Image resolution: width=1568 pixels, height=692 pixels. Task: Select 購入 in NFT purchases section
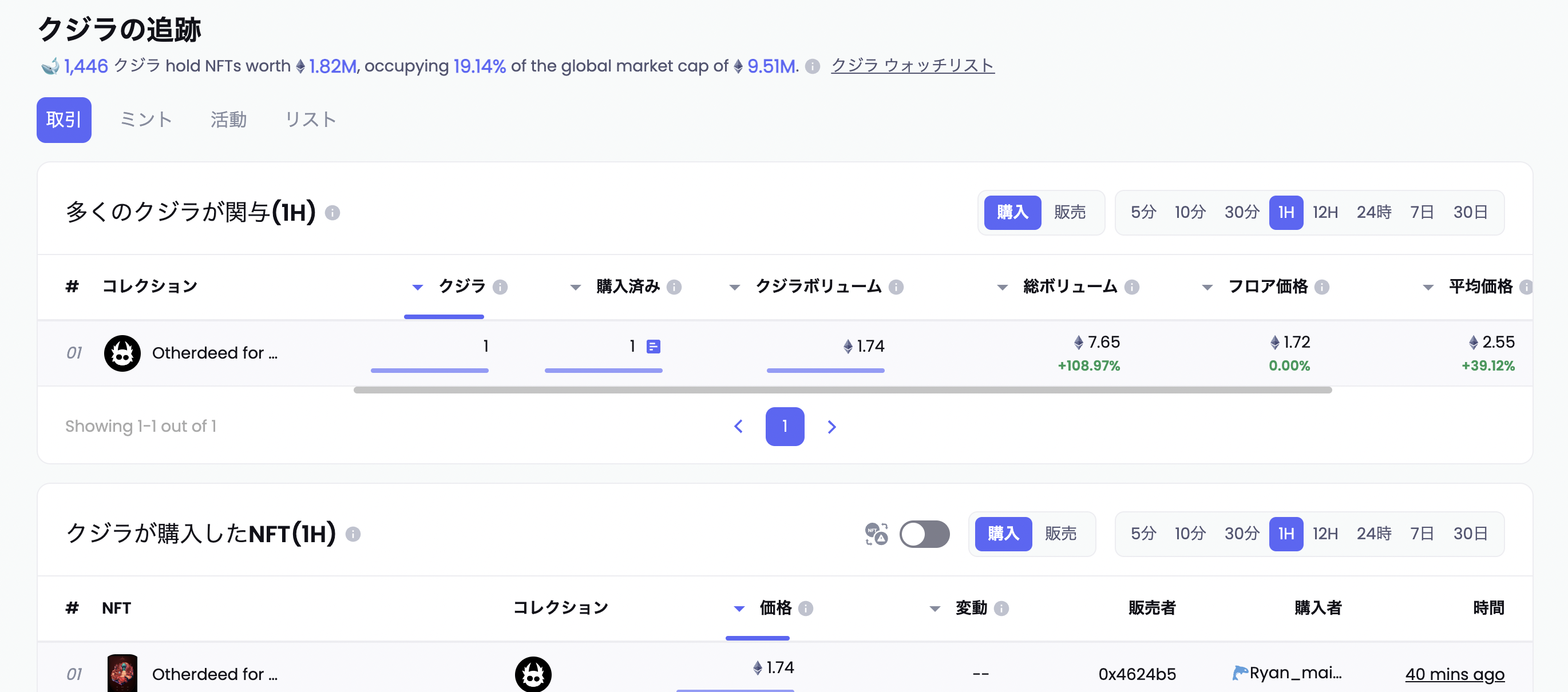[1003, 534]
